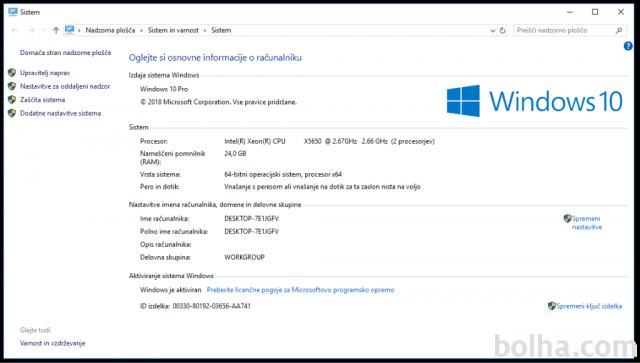Click shield icon next to Spremeni nastavitve
640x363 pixels.
(567, 218)
